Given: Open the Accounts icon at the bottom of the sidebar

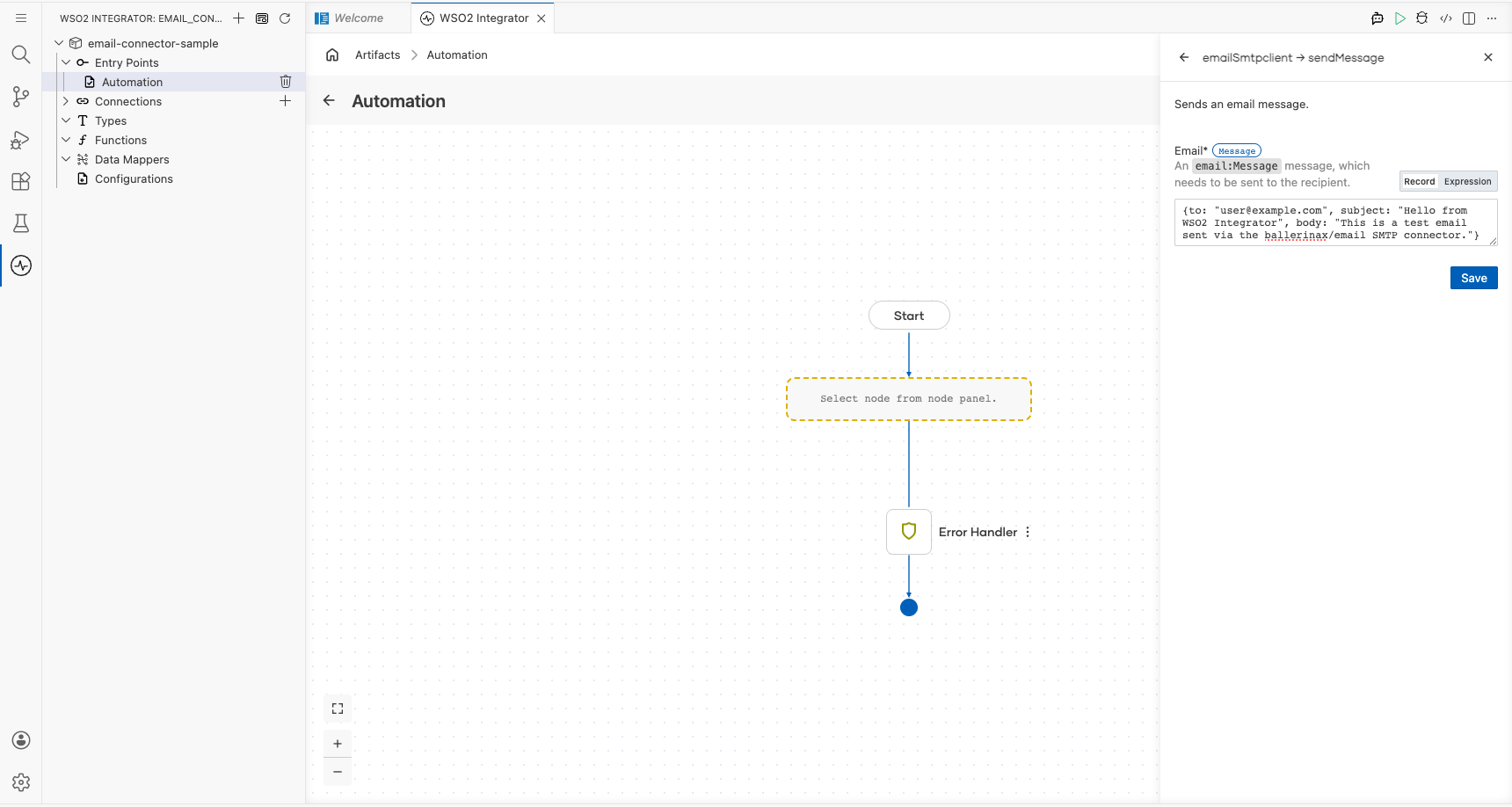Looking at the screenshot, I should (21, 740).
